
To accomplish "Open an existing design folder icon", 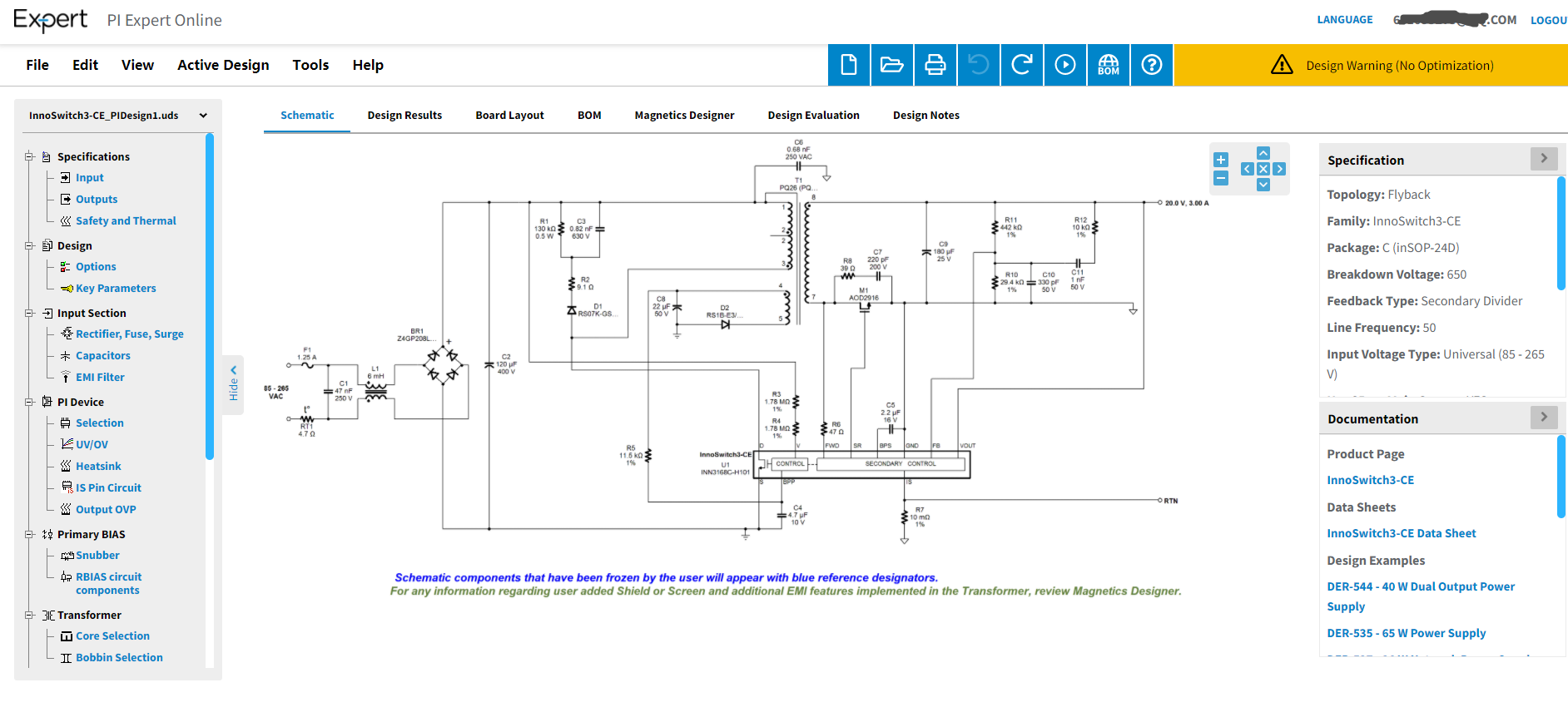I will [892, 65].
